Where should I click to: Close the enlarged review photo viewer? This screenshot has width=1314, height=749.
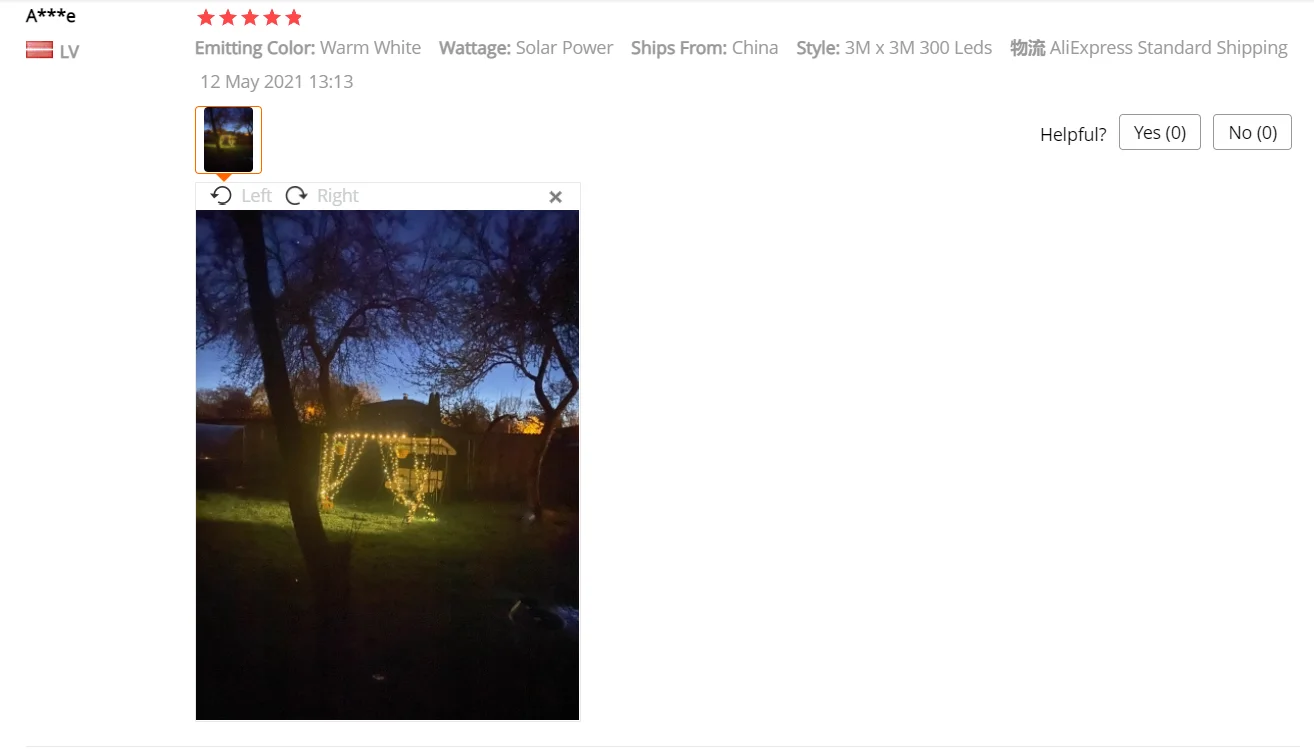click(556, 197)
